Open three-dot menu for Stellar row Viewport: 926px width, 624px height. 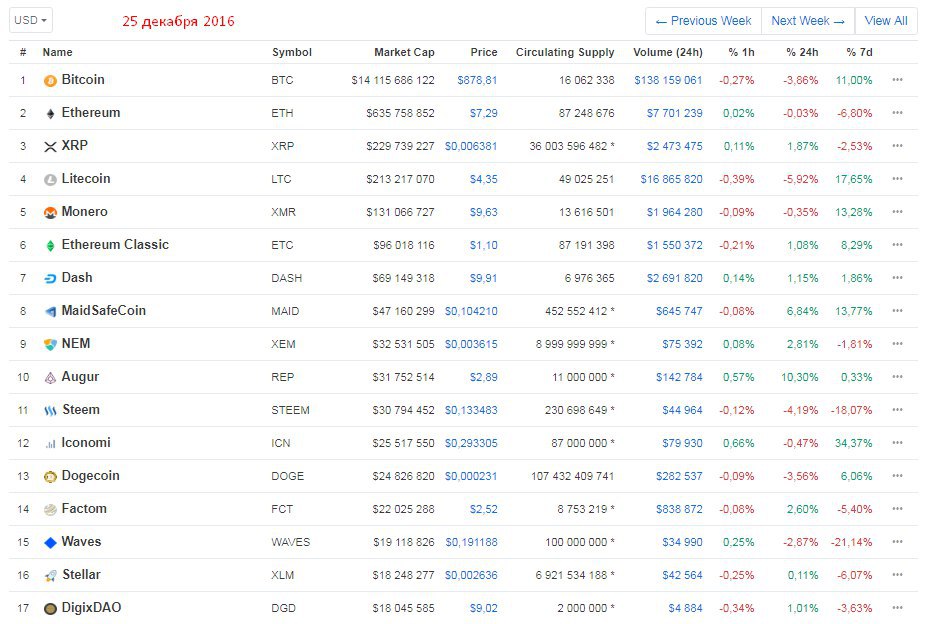click(x=898, y=574)
